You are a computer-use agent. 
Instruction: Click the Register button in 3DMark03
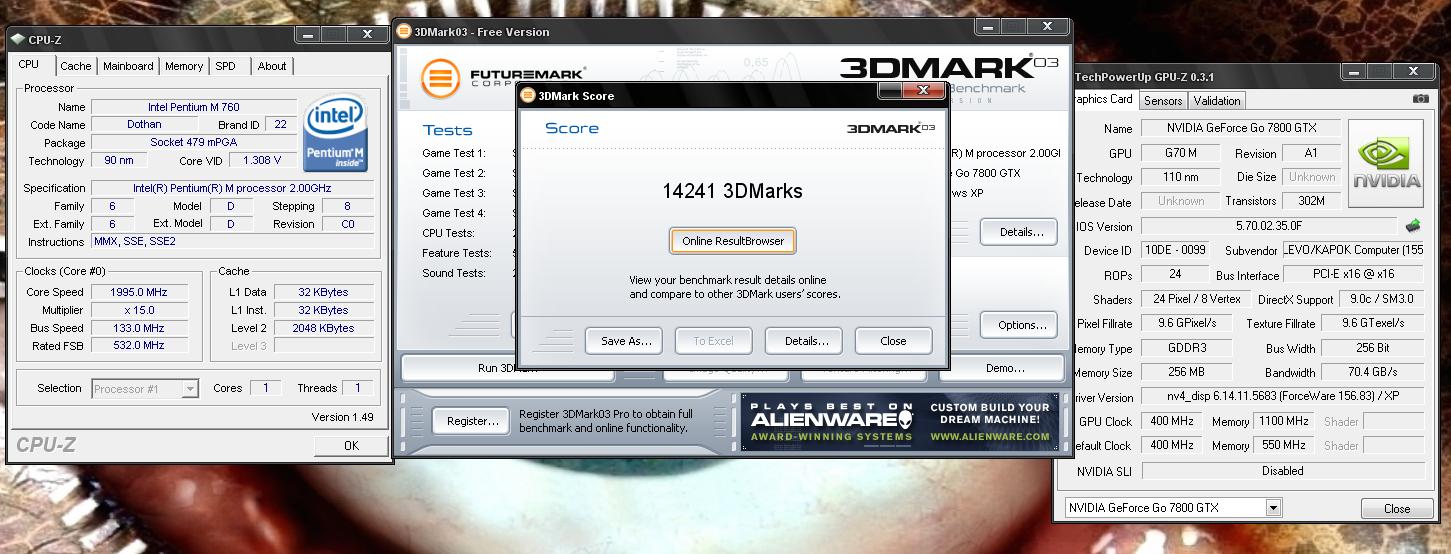[x=472, y=421]
